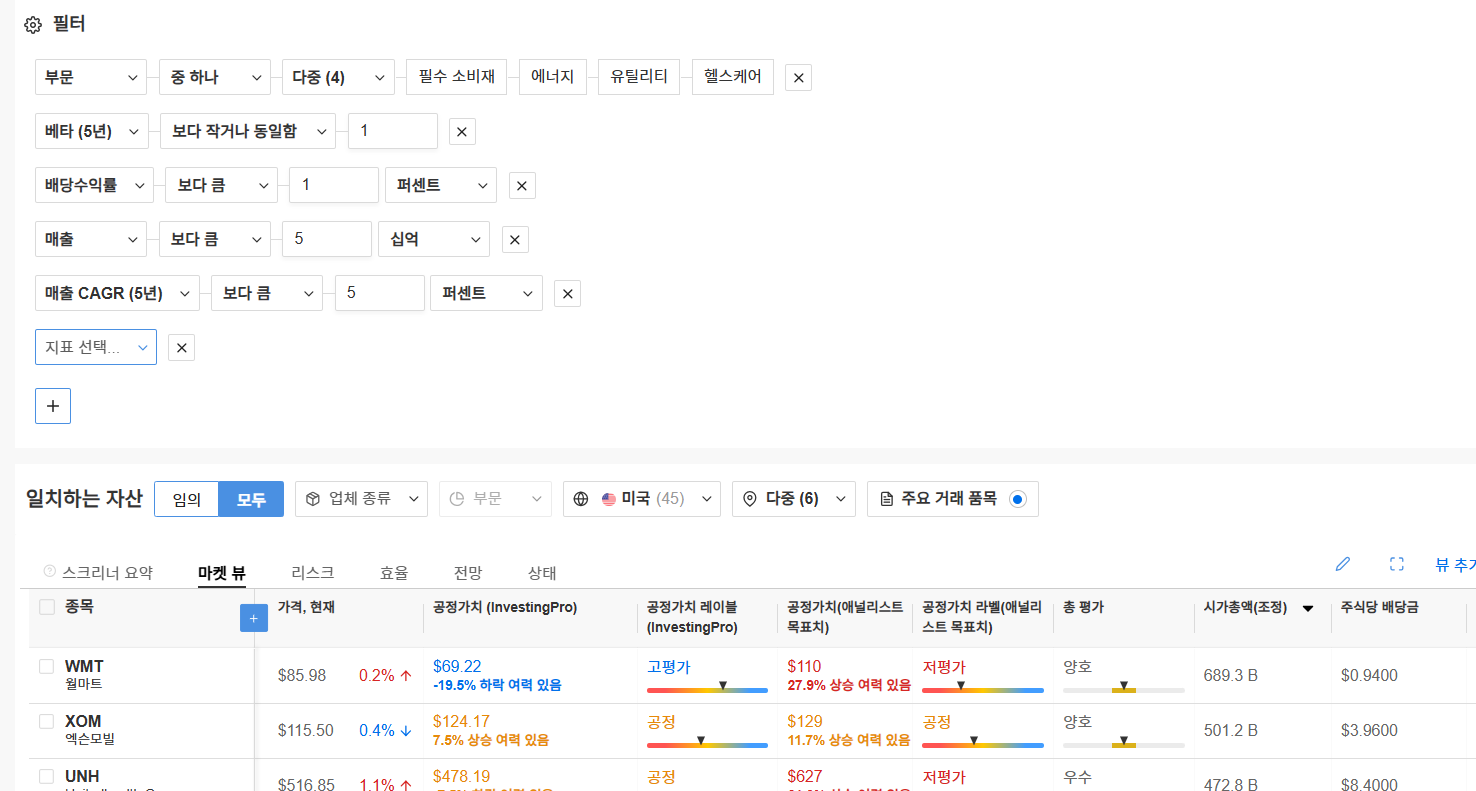Remove the 매출 revenue filter row
The image size is (1476, 791).
(x=515, y=240)
